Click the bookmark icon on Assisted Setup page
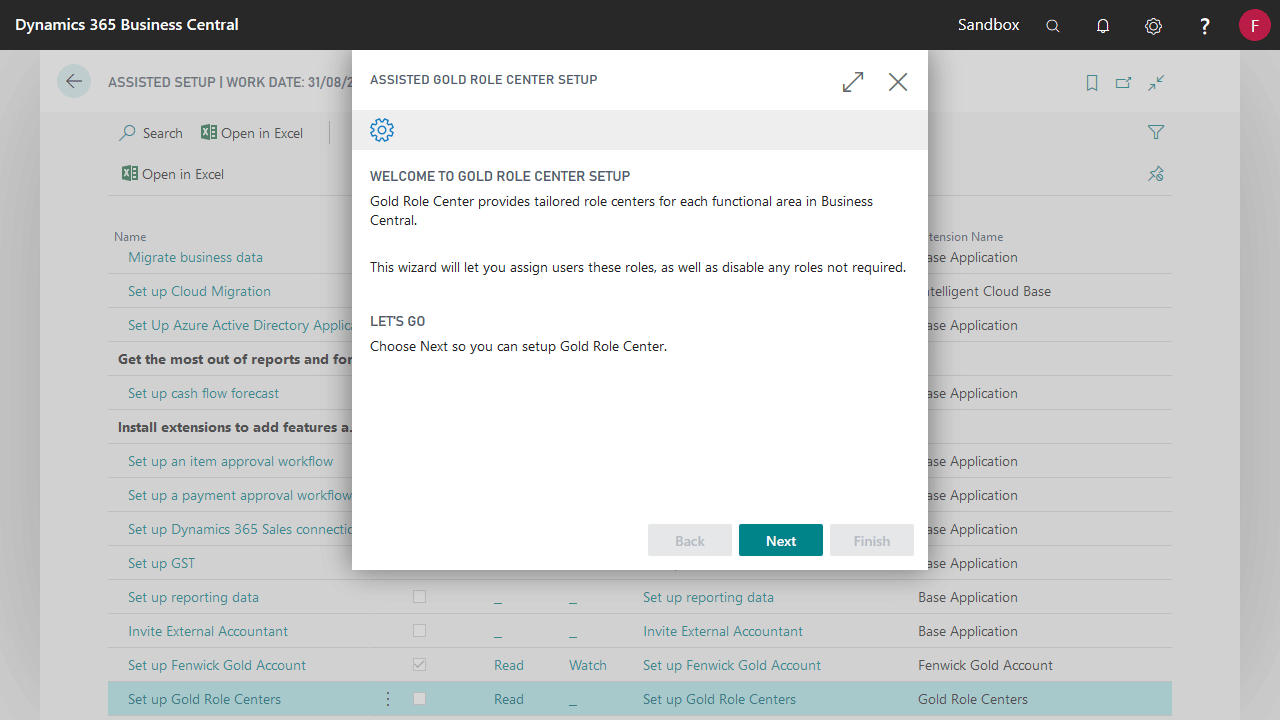The width and height of the screenshot is (1280, 720). pyautogui.click(x=1092, y=83)
